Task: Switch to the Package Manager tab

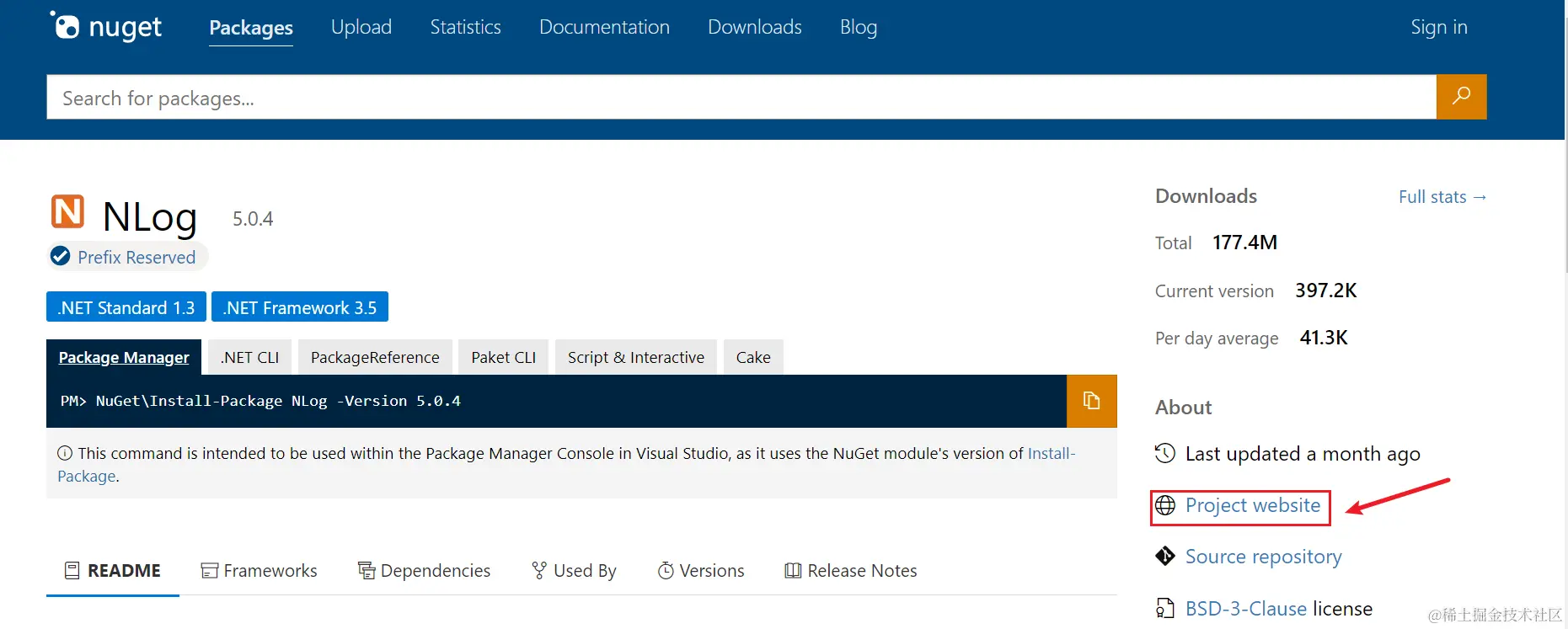Action: (124, 357)
